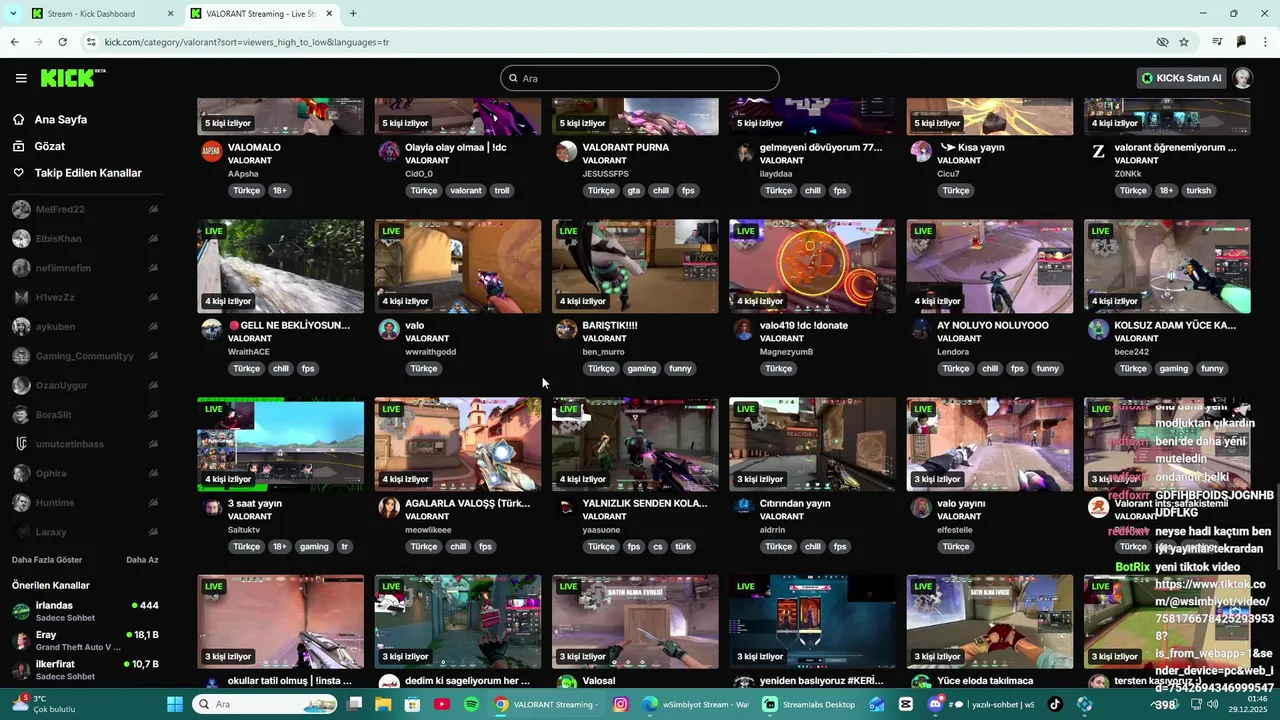Collapse followed list with Daha Az
Image resolution: width=1280 pixels, height=720 pixels.
[x=142, y=560]
